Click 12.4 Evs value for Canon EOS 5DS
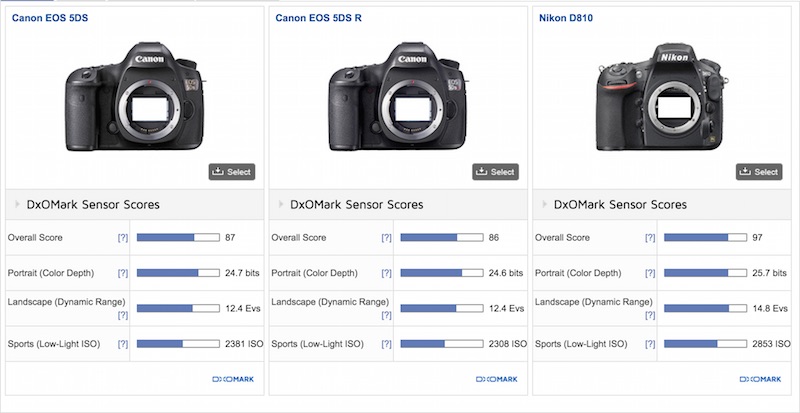800x413 pixels. click(243, 308)
